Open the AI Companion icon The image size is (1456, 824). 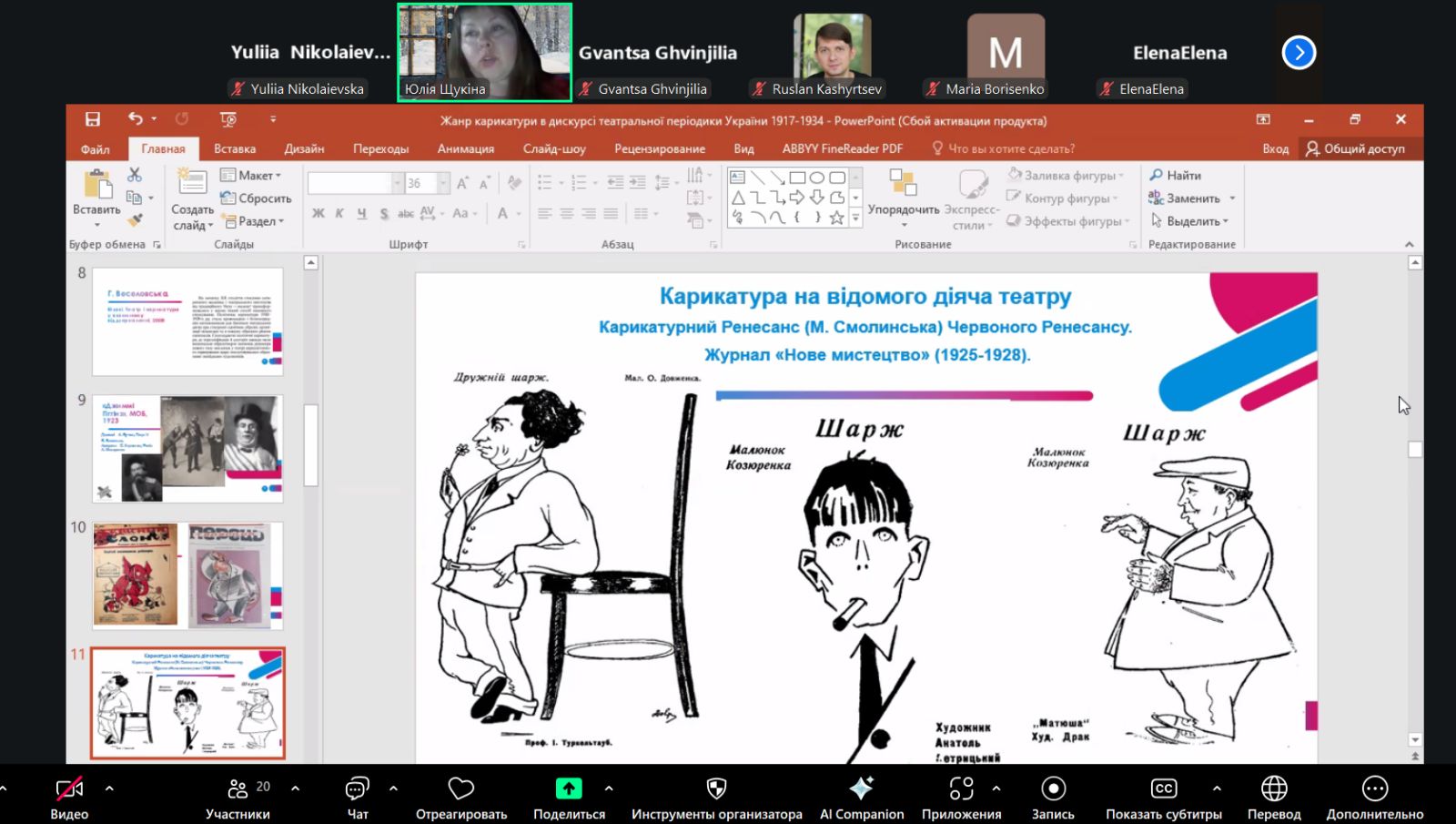click(861, 788)
